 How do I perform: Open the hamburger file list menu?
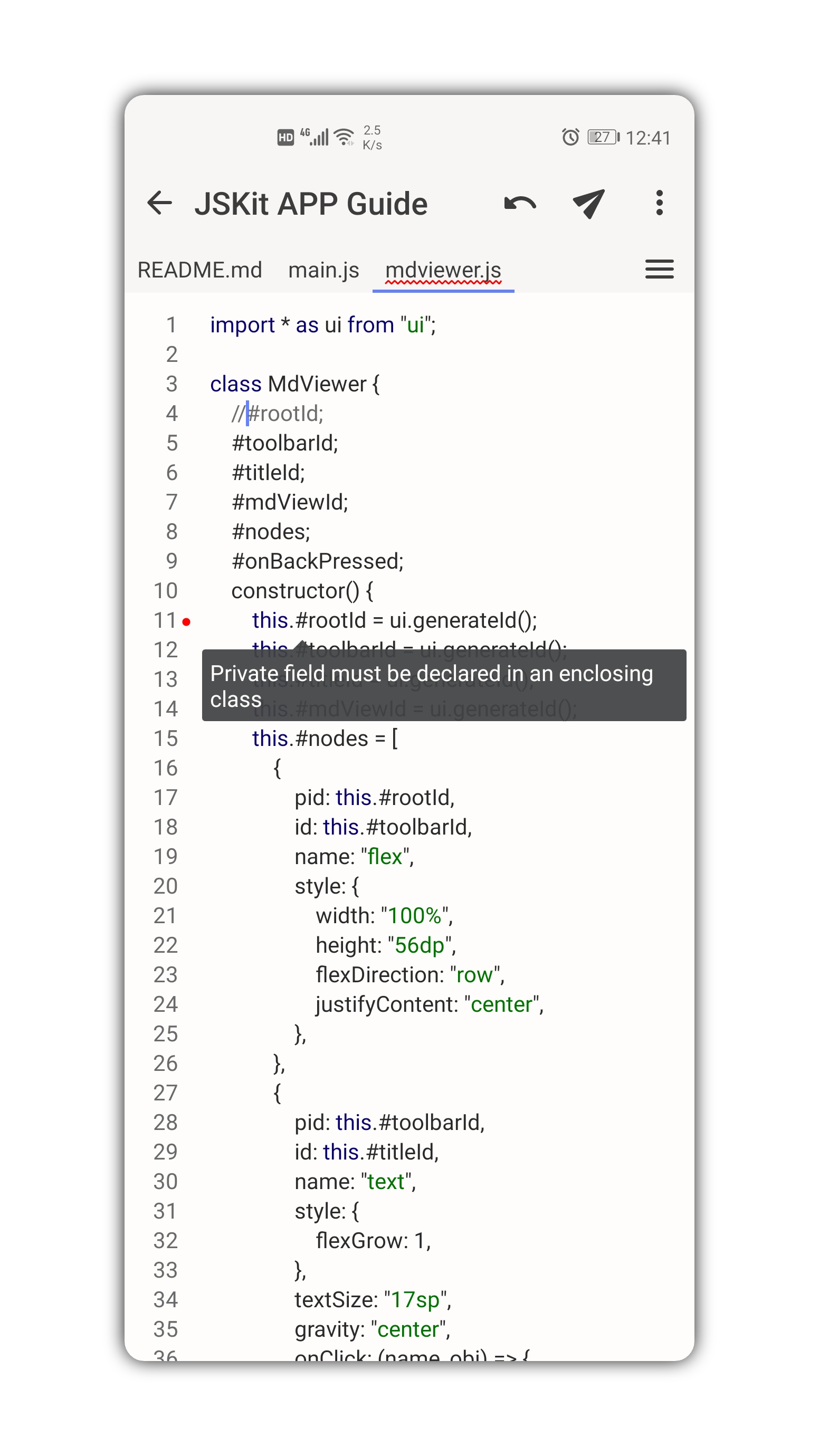(x=659, y=270)
